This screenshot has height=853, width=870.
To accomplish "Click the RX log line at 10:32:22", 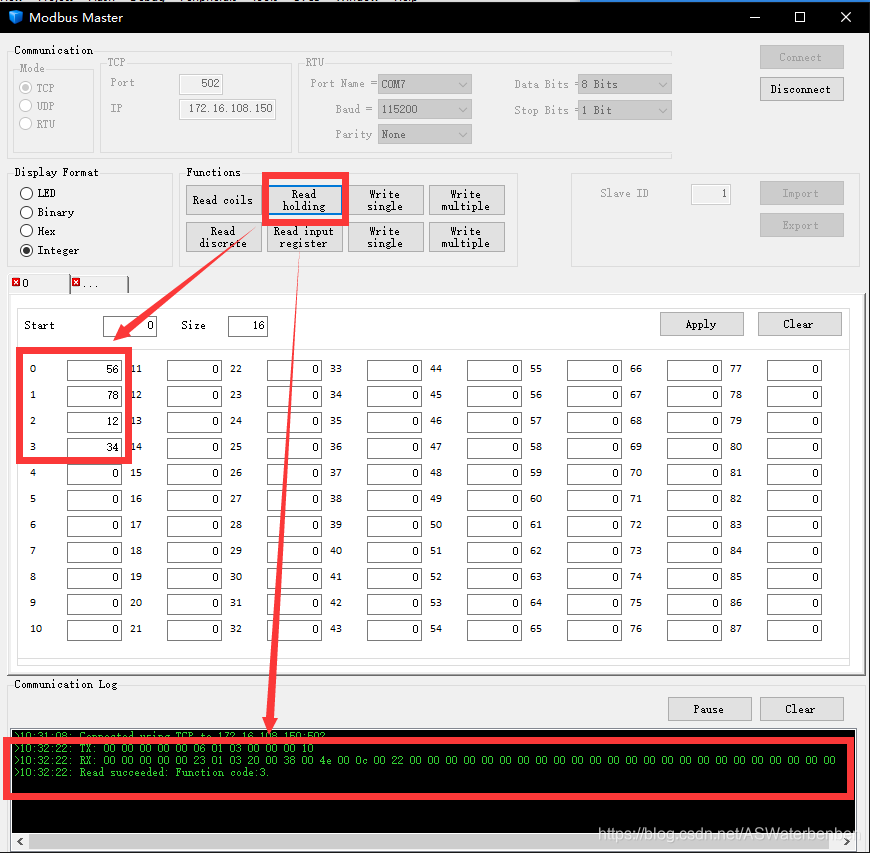I will (x=424, y=760).
